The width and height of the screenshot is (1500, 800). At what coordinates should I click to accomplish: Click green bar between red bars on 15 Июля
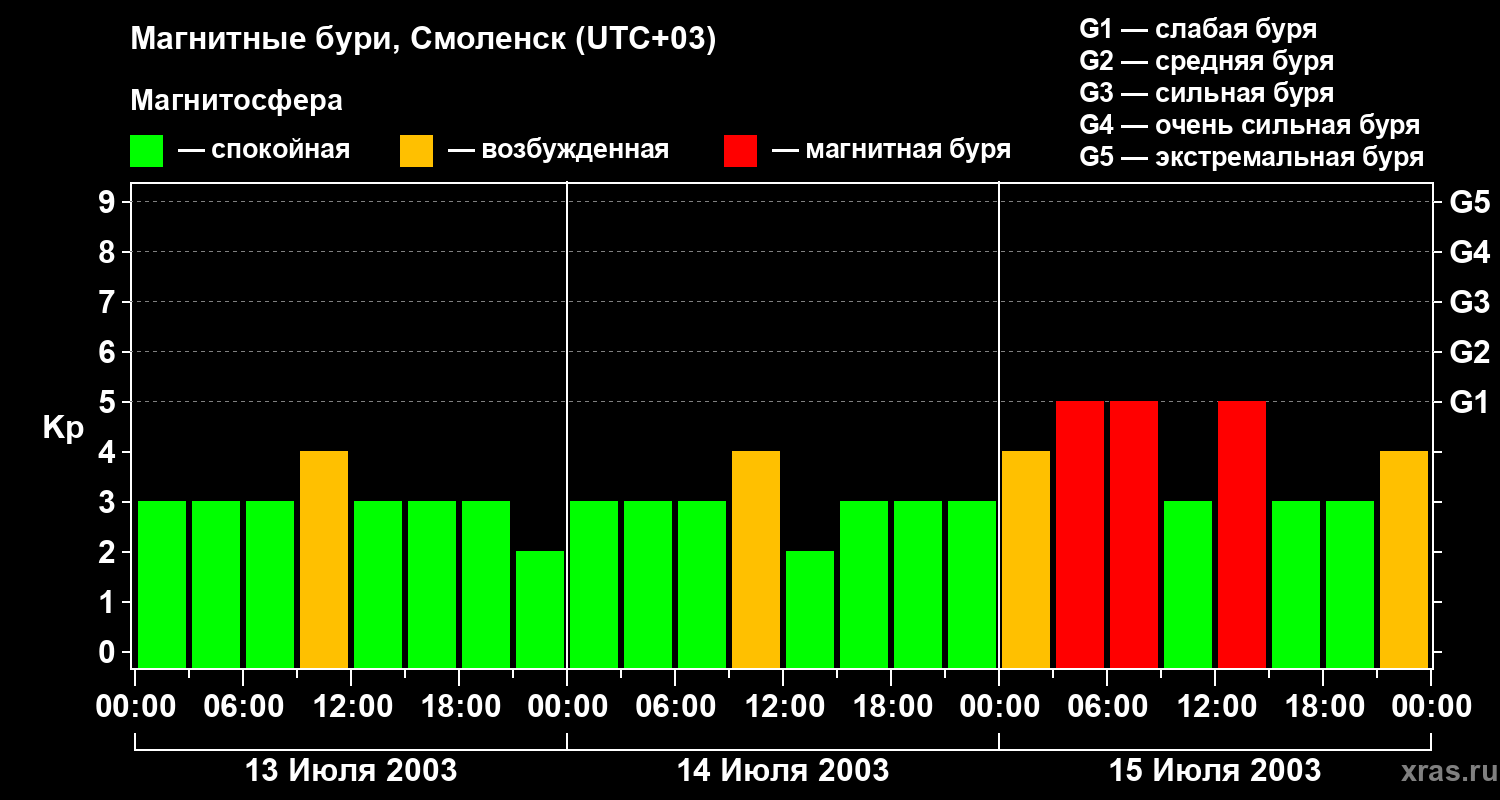point(1188,584)
